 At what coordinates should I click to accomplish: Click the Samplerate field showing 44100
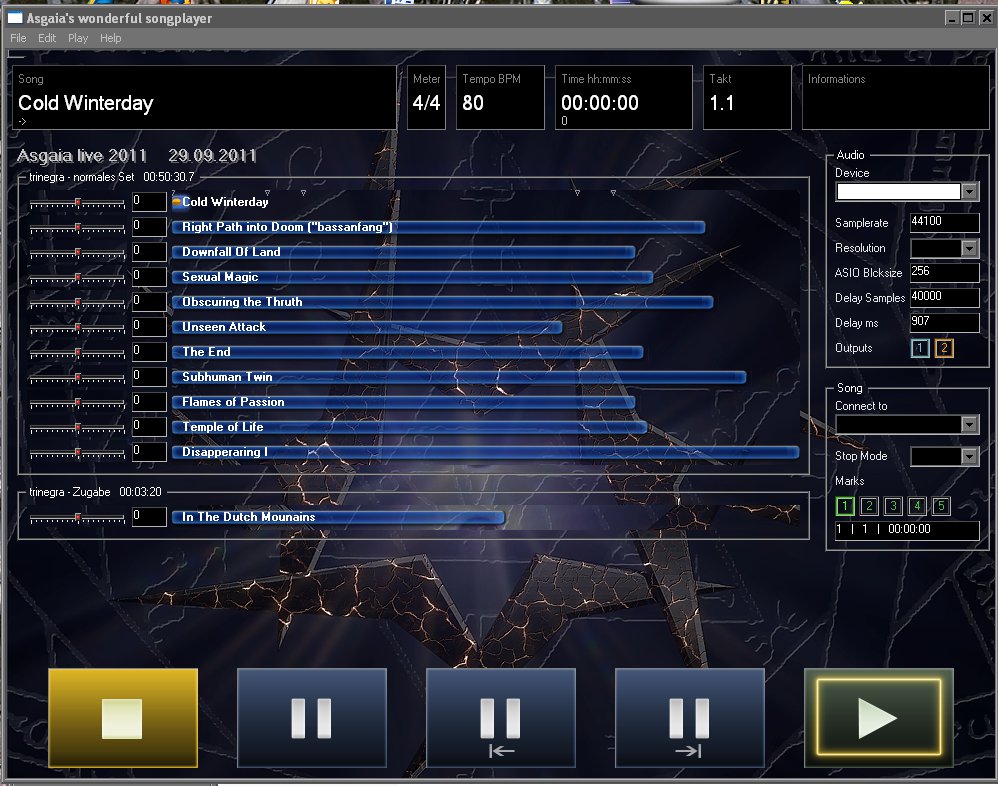click(945, 222)
